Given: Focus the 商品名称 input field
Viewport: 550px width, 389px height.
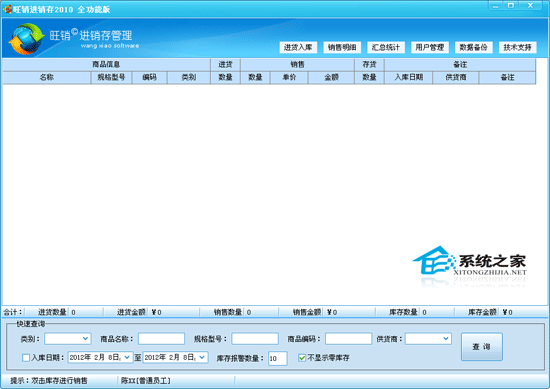Looking at the screenshot, I should pyautogui.click(x=161, y=339).
